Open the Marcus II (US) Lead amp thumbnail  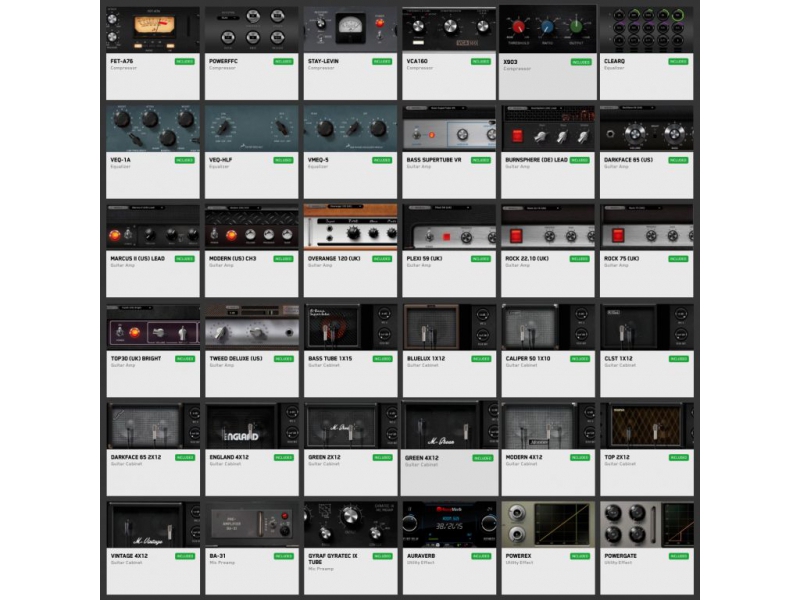pos(153,228)
